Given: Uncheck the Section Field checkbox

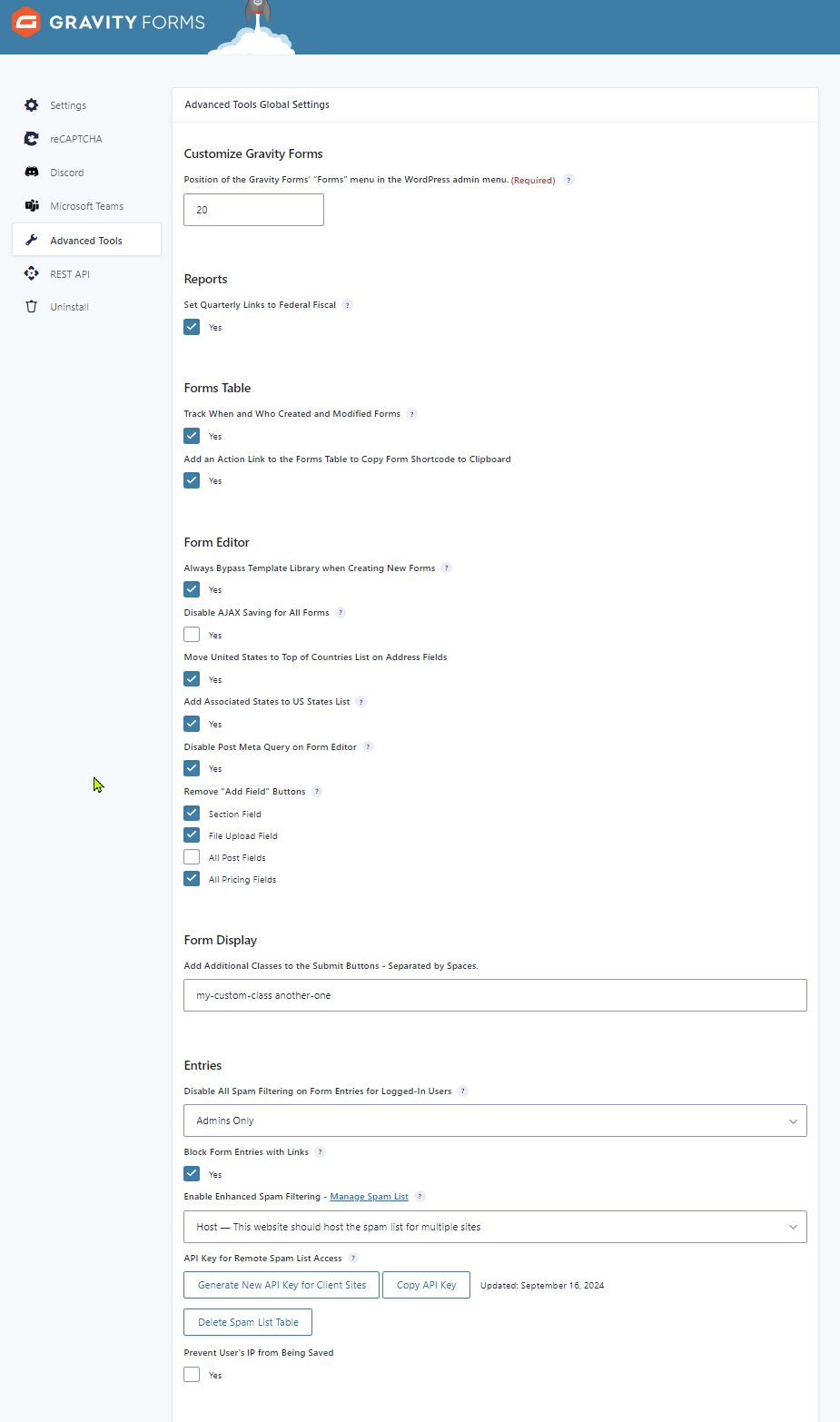Looking at the screenshot, I should [192, 814].
